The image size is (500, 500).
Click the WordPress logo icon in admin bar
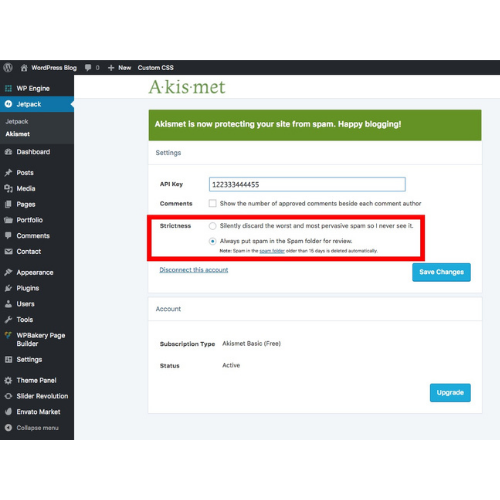[8, 68]
